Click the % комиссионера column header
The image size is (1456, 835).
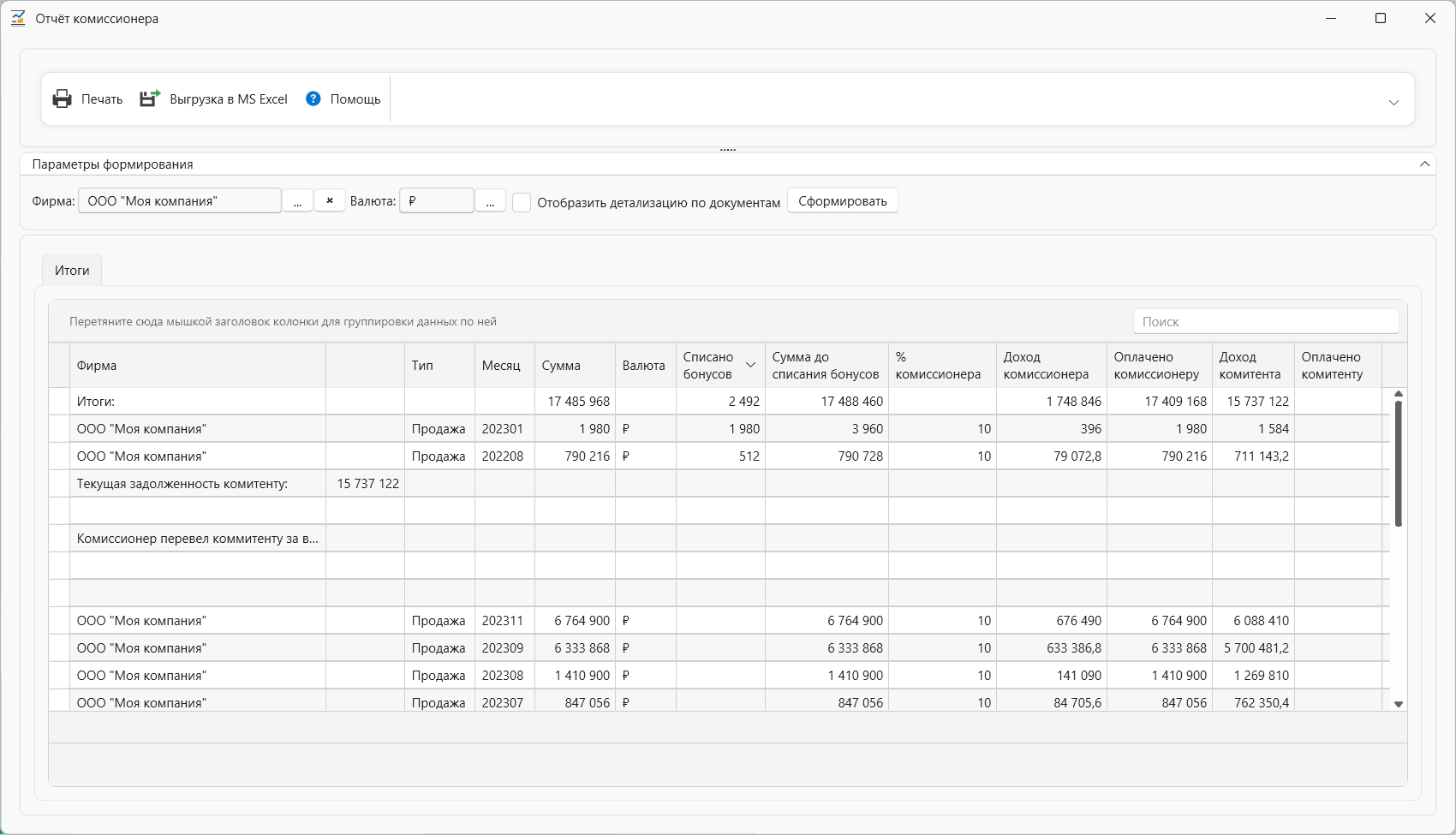point(942,366)
